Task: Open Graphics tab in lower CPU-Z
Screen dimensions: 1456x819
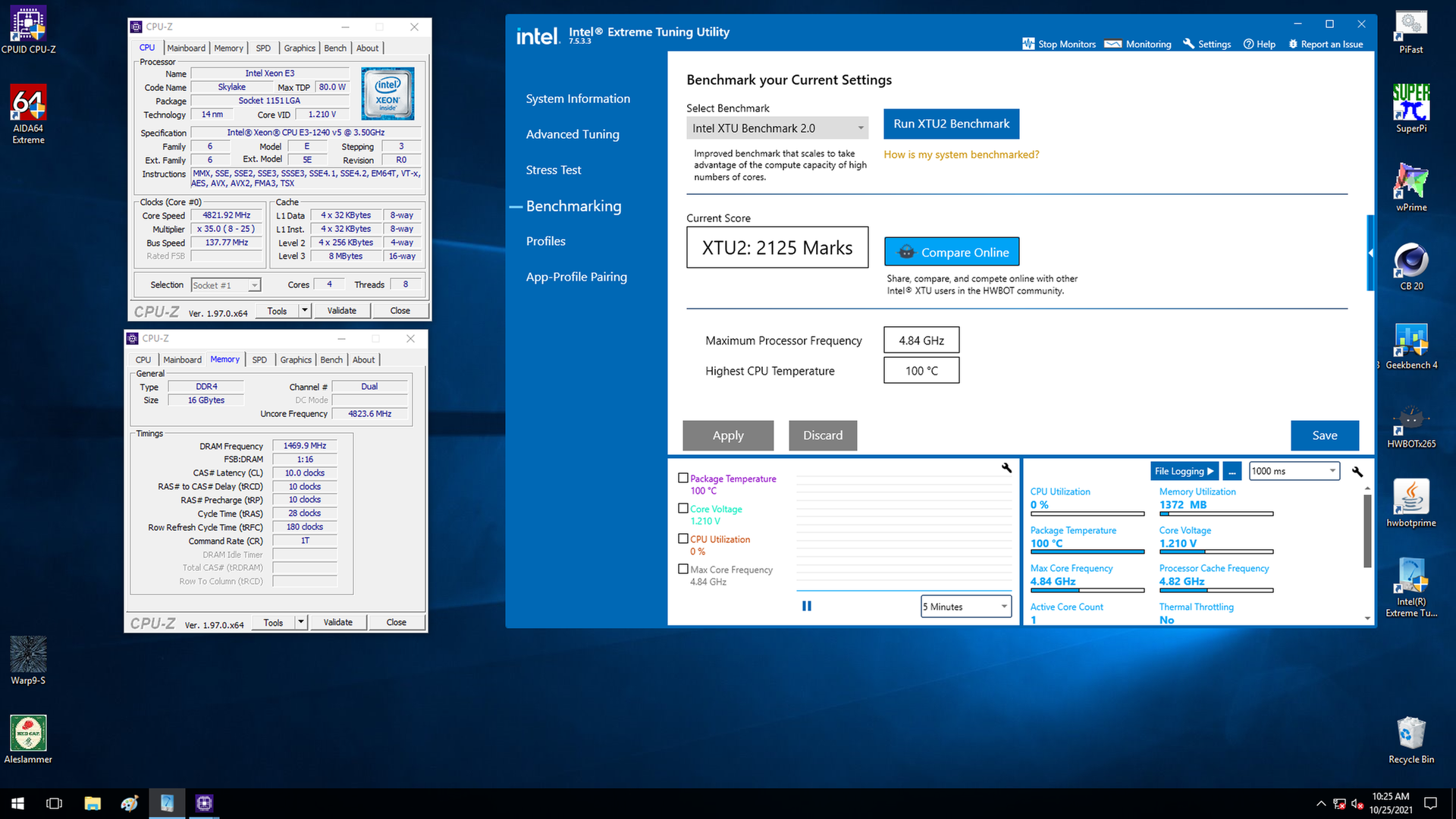Action: pos(296,359)
